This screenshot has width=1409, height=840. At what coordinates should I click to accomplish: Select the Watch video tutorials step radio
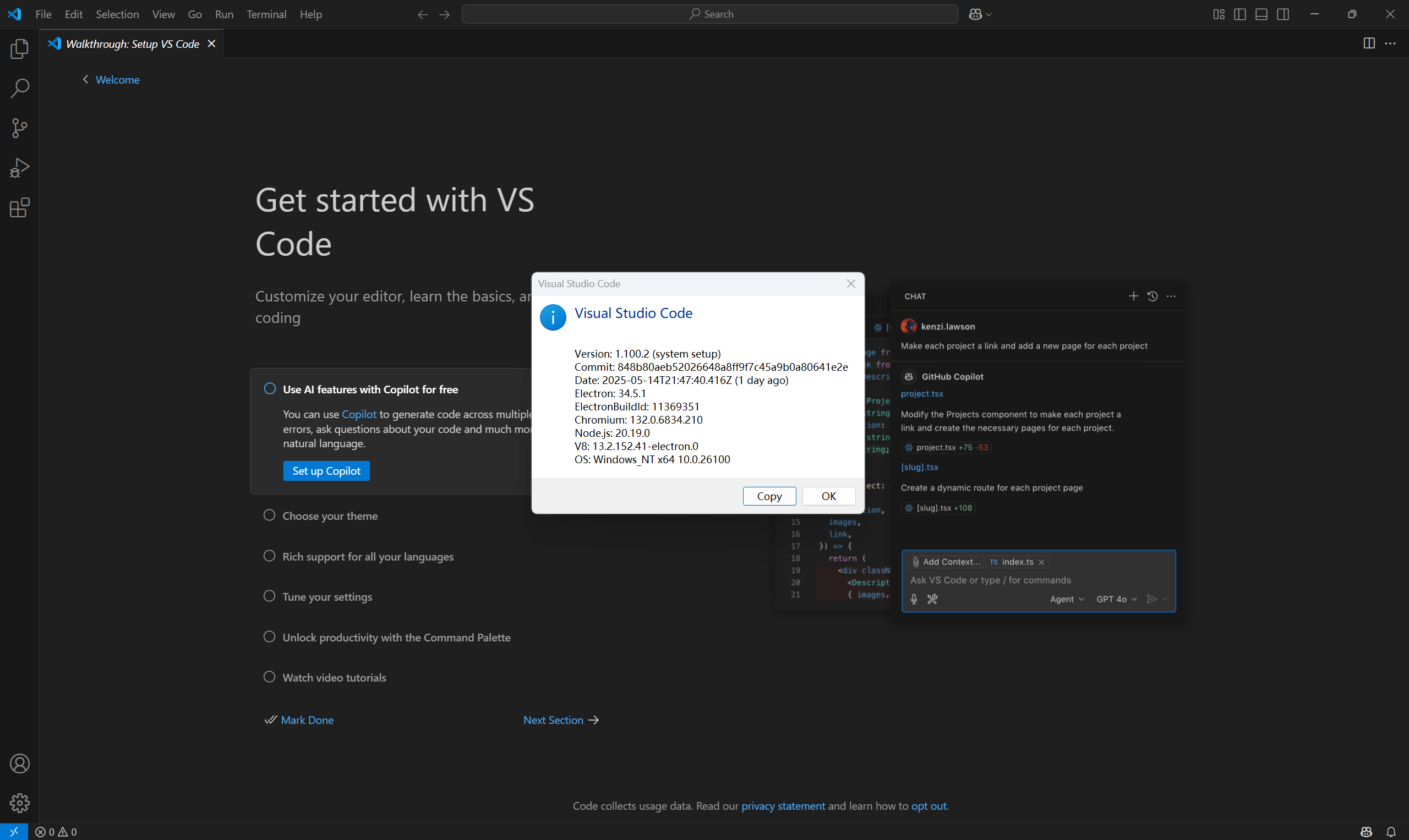[x=270, y=677]
